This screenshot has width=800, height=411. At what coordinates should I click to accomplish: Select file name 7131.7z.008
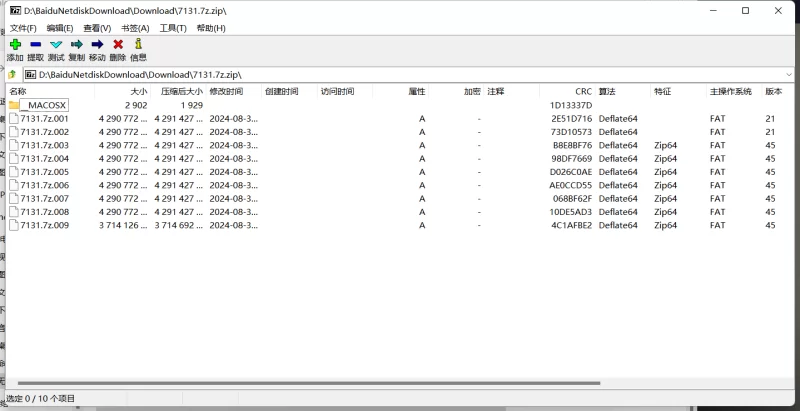pos(44,212)
